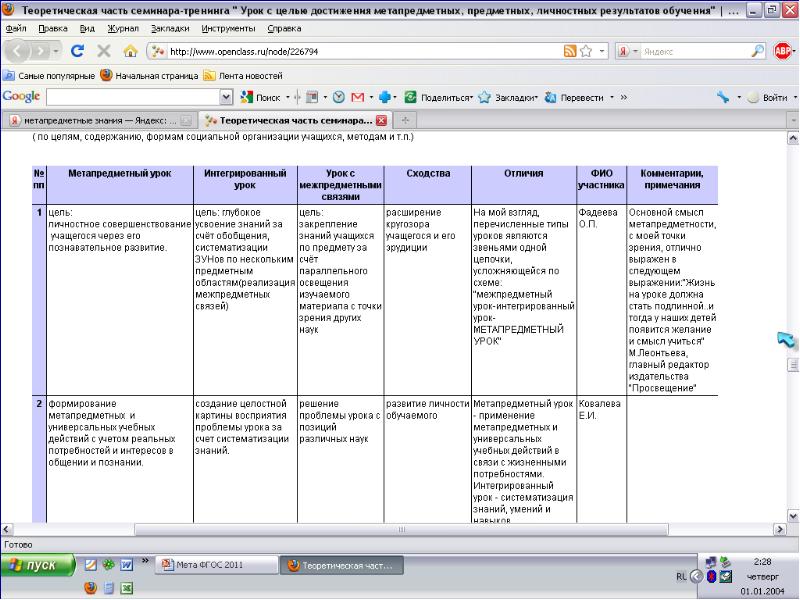Expand the Перевести dropdown arrow

pyautogui.click(x=610, y=97)
